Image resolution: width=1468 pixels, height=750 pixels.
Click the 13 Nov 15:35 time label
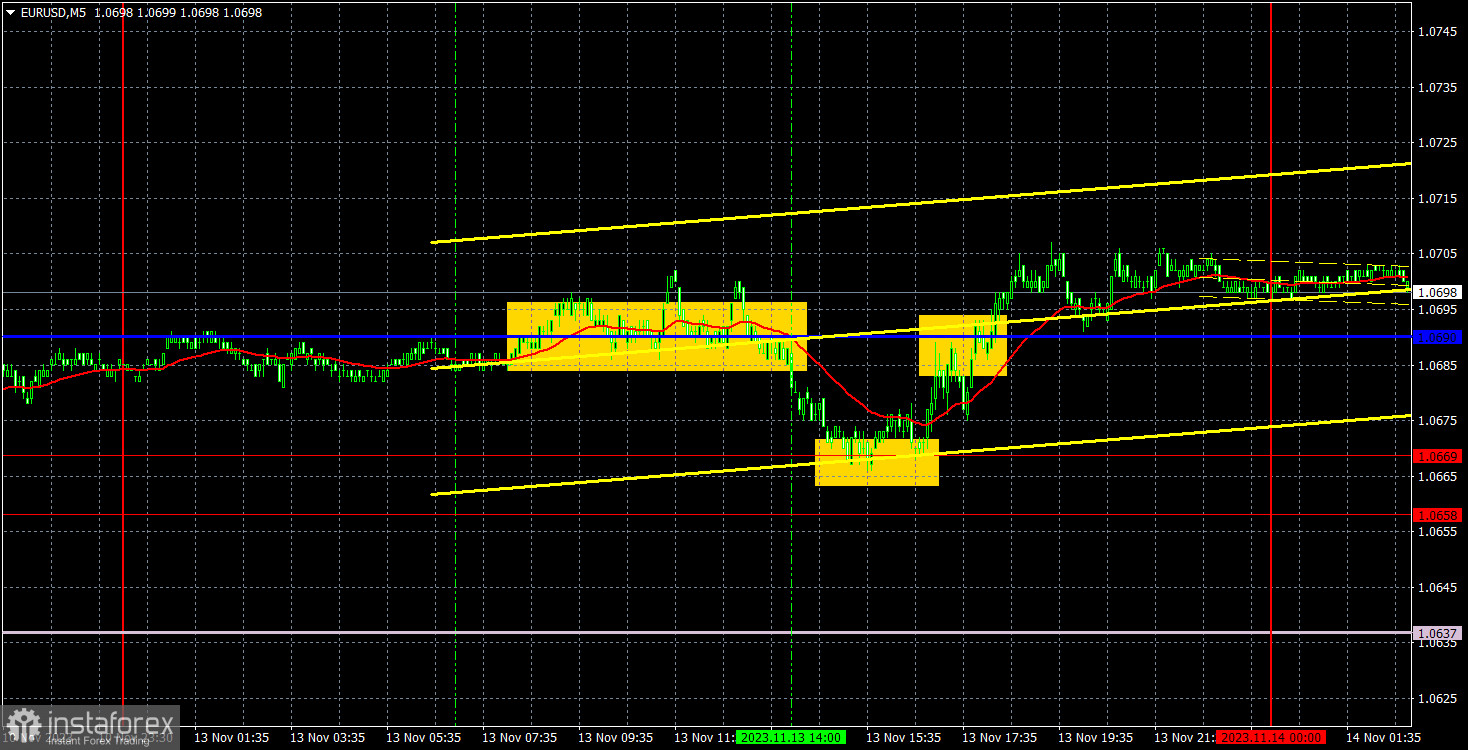click(x=903, y=737)
